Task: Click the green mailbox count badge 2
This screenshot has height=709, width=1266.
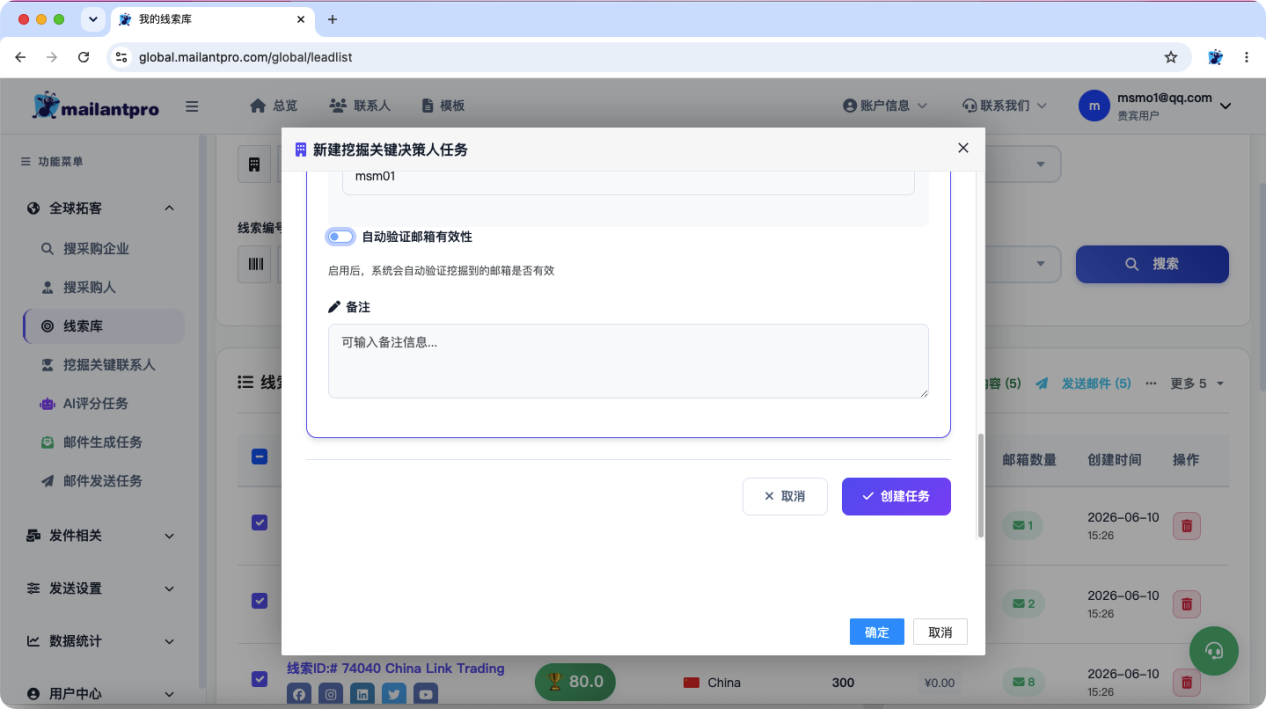Action: 1023,604
